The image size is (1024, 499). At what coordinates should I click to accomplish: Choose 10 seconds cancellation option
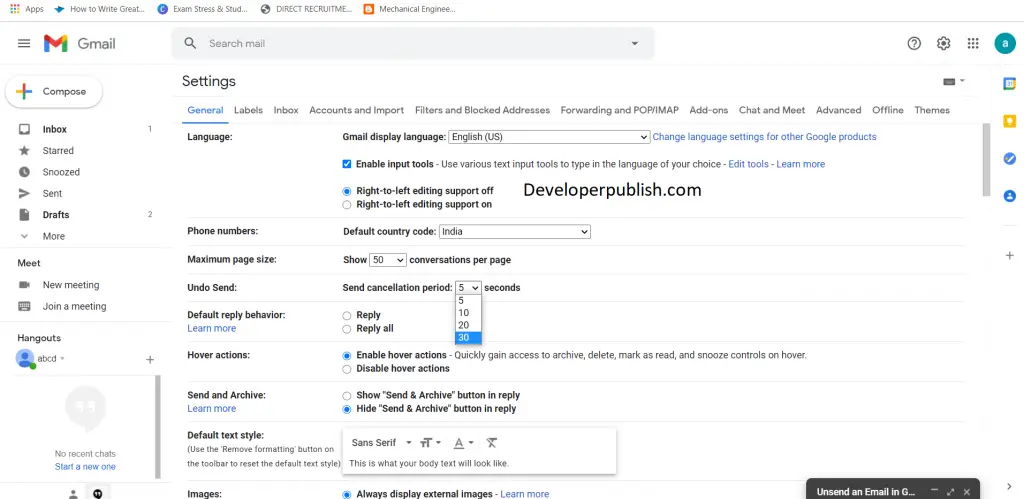click(x=468, y=313)
